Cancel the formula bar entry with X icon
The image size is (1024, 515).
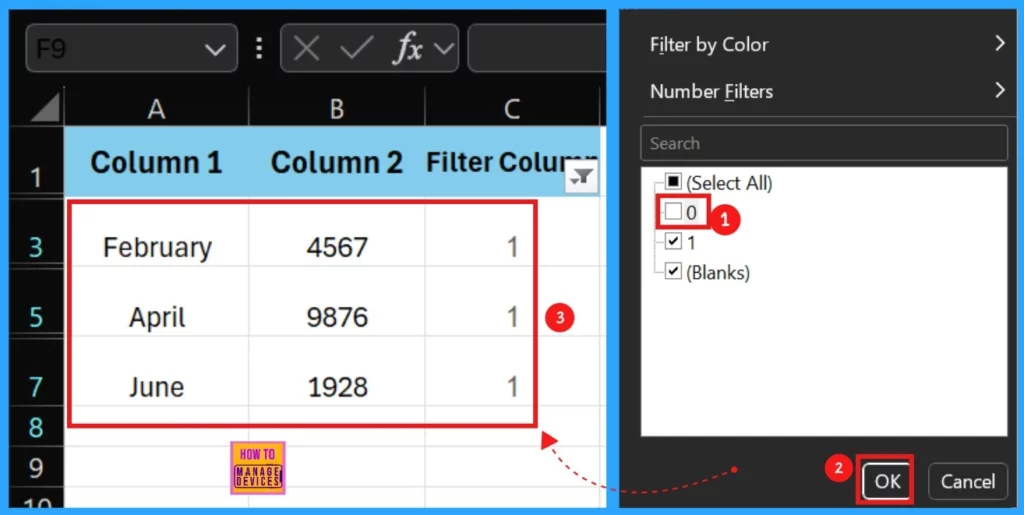[306, 48]
